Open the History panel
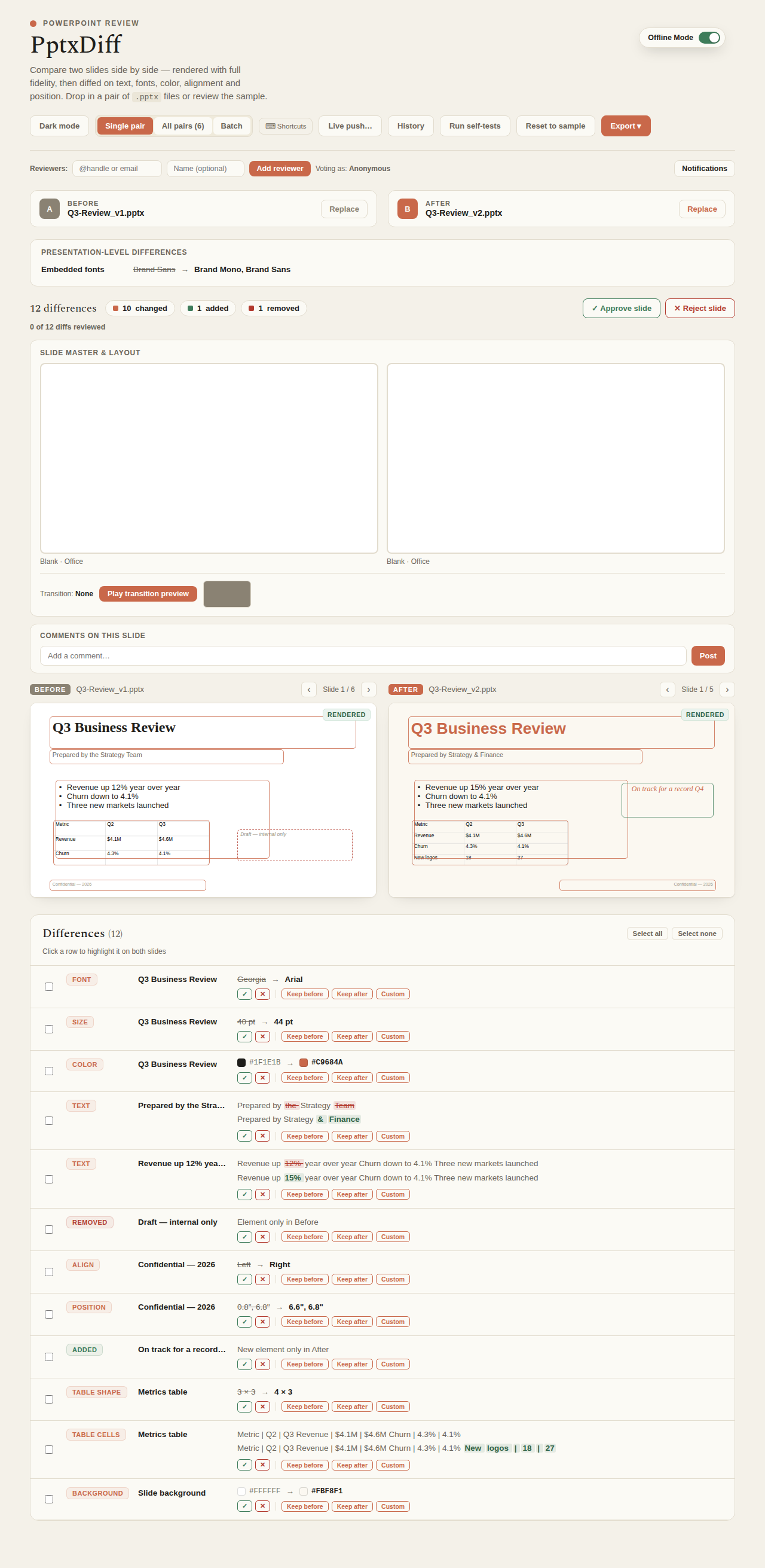 411,126
